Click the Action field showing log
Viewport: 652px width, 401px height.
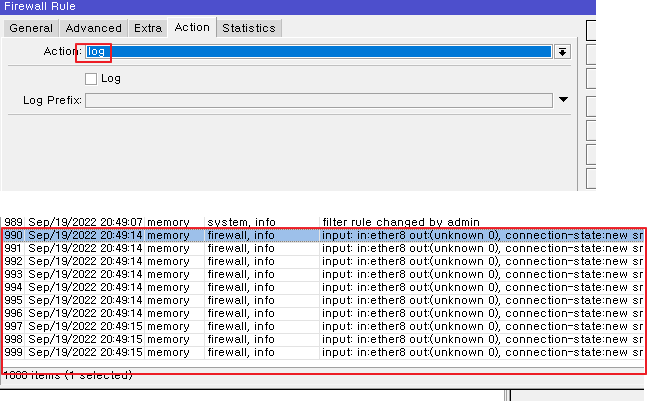coord(319,52)
